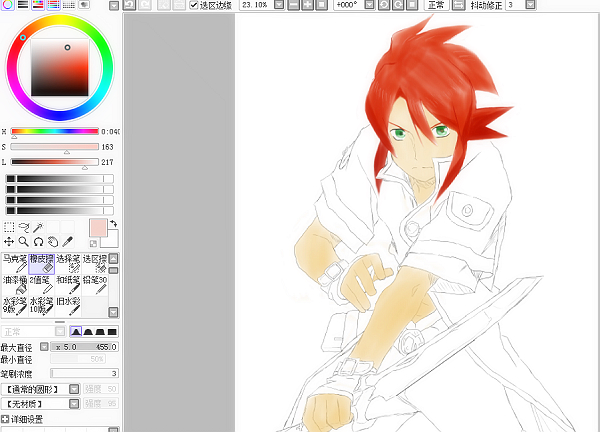This screenshot has height=432, width=600.
Task: Open the 【通常的圆形】 brush shape dropdown
Action: [x=74, y=389]
